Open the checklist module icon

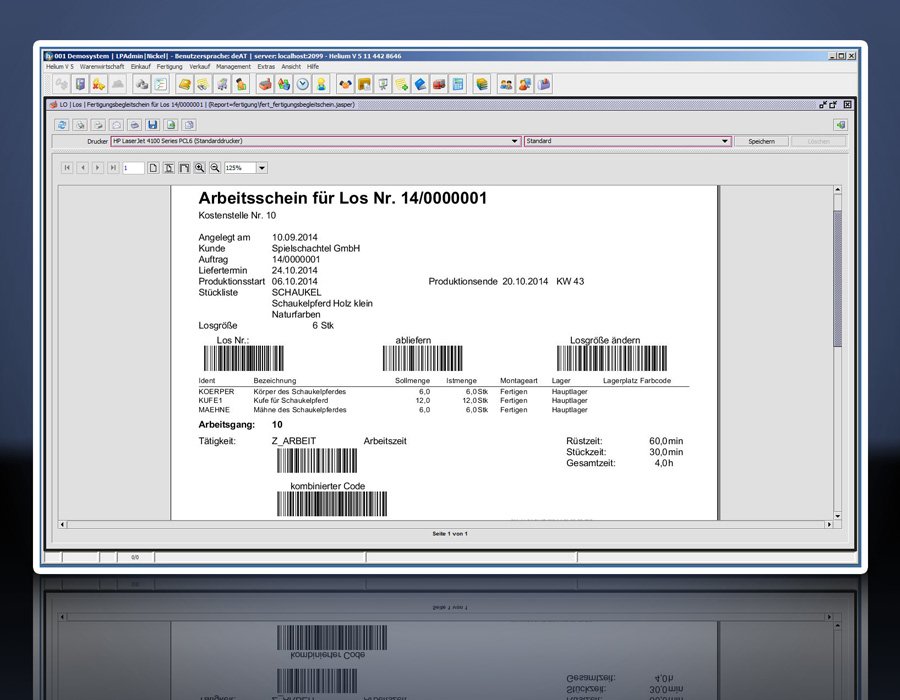point(161,84)
